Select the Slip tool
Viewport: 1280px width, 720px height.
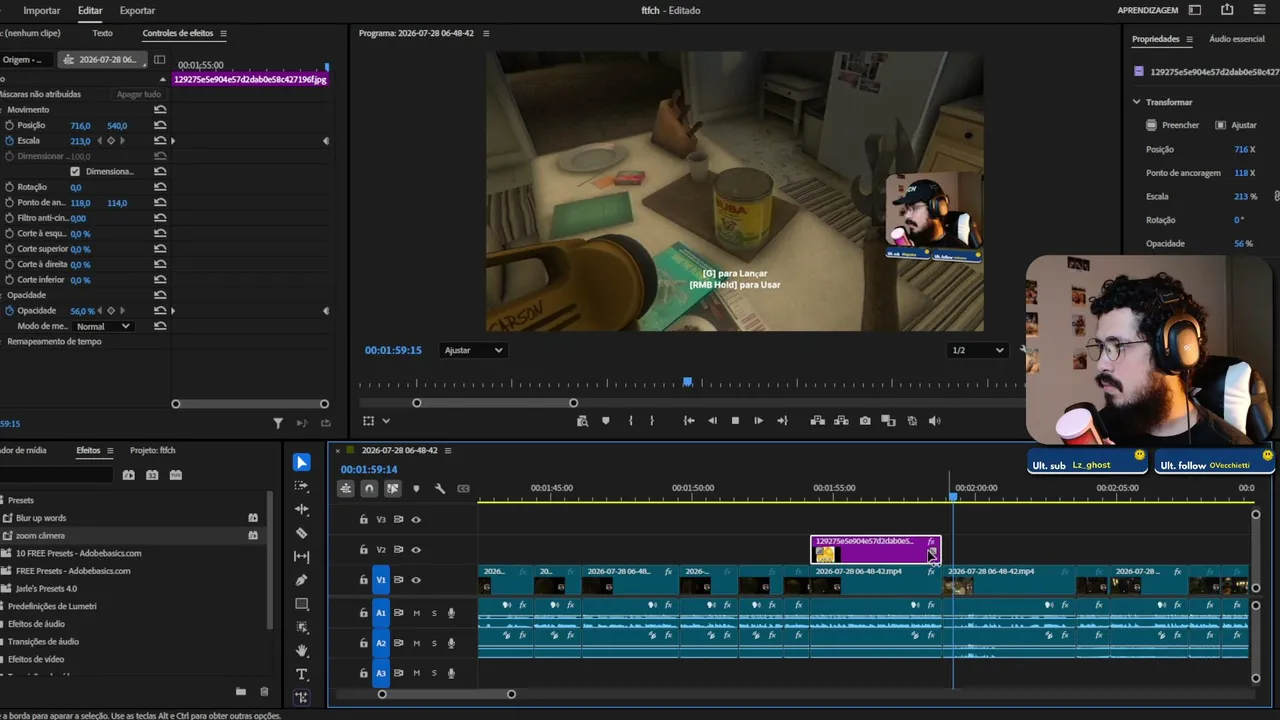tap(302, 556)
